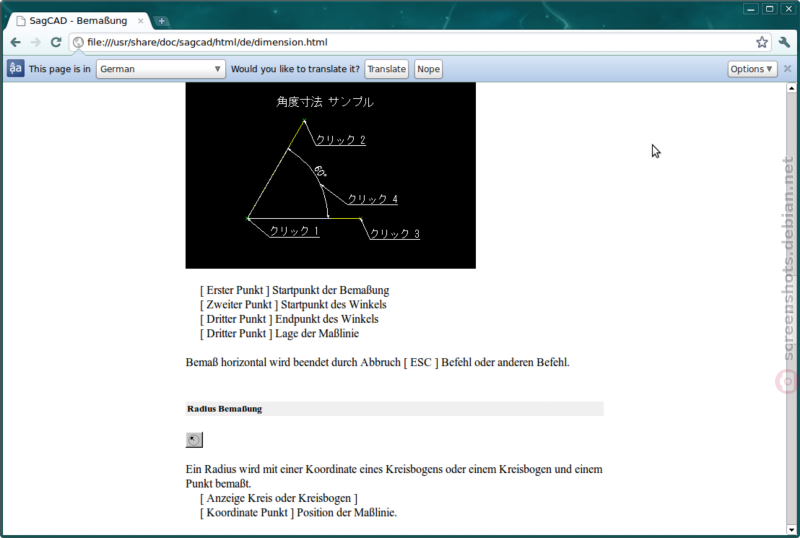Open a new tab with plus button
The width and height of the screenshot is (800, 538).
click(162, 21)
